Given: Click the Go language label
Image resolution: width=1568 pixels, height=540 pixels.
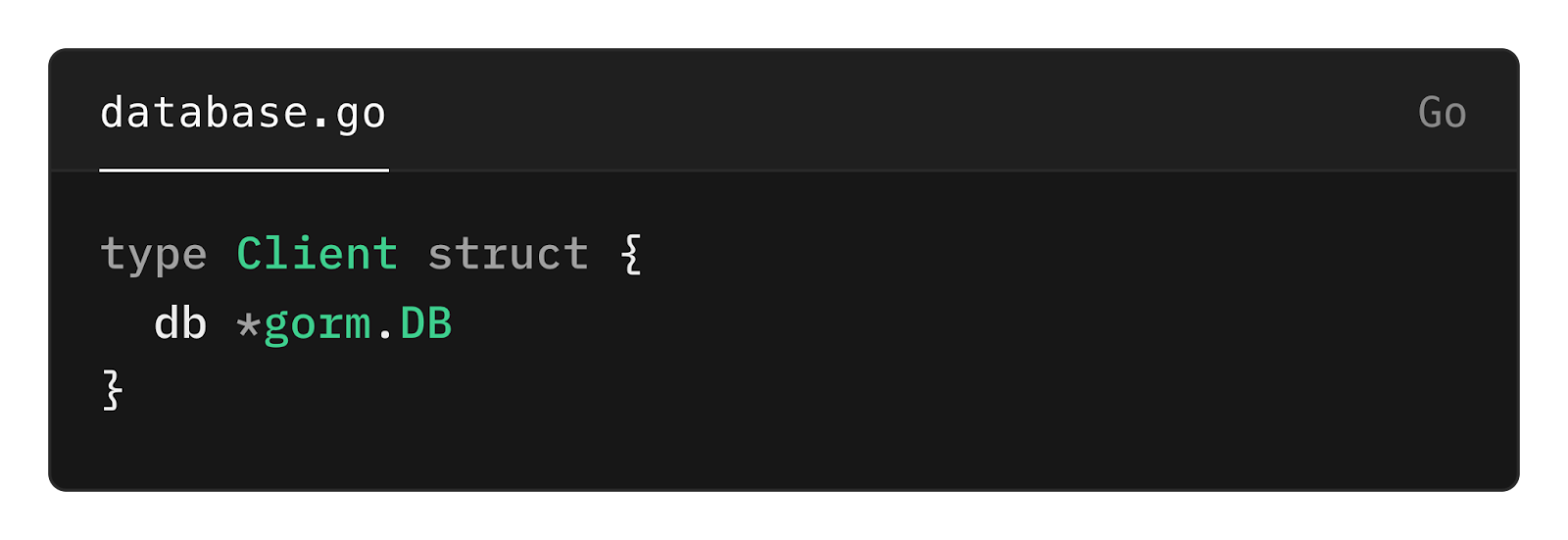Looking at the screenshot, I should (x=1442, y=114).
